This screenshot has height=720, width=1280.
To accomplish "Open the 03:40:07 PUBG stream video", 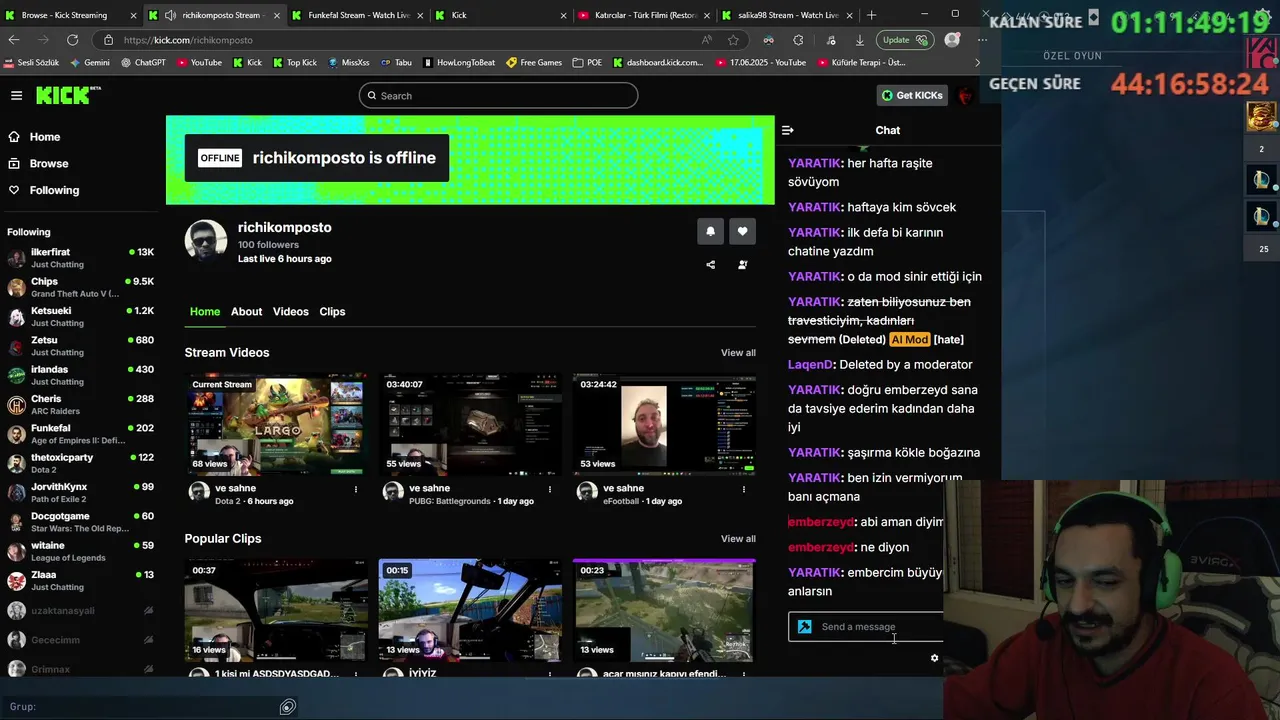I will pos(470,424).
